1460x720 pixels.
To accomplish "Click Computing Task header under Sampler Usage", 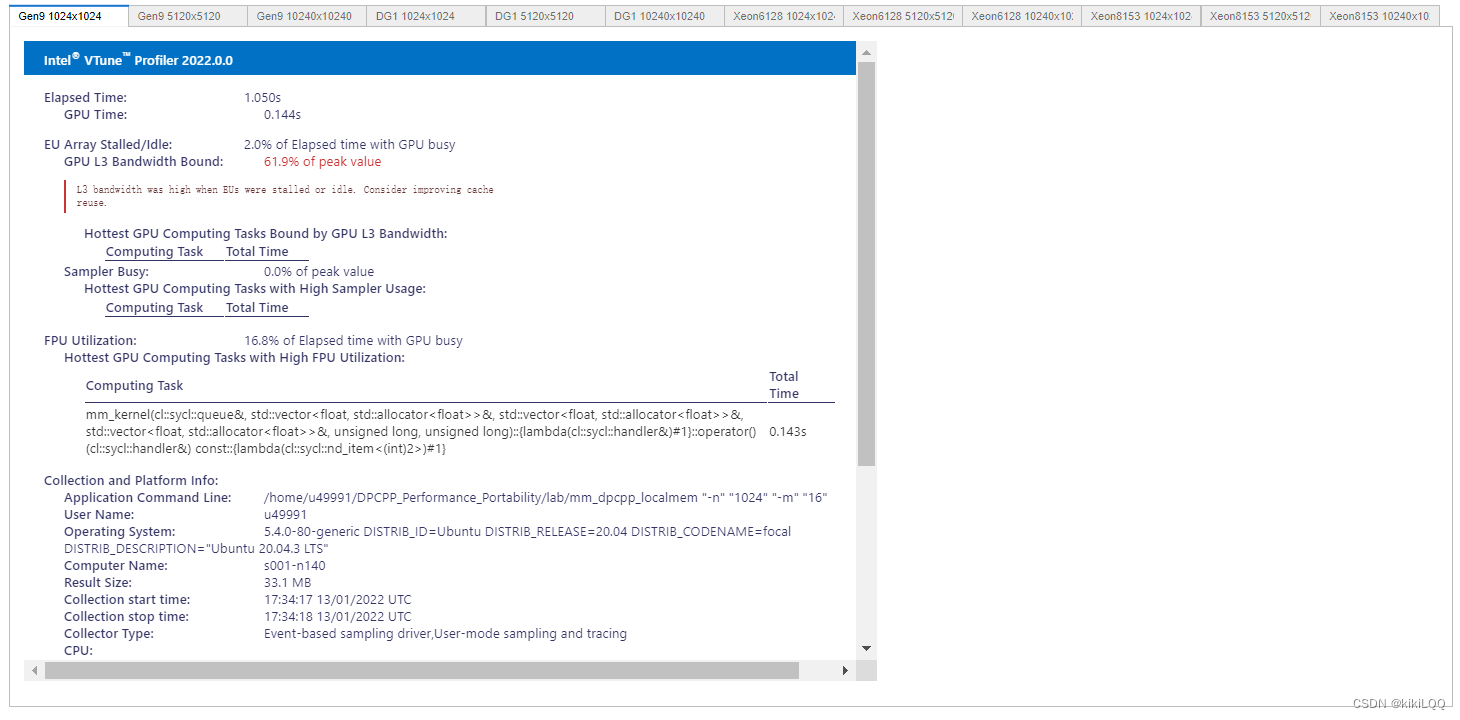I will tap(154, 308).
